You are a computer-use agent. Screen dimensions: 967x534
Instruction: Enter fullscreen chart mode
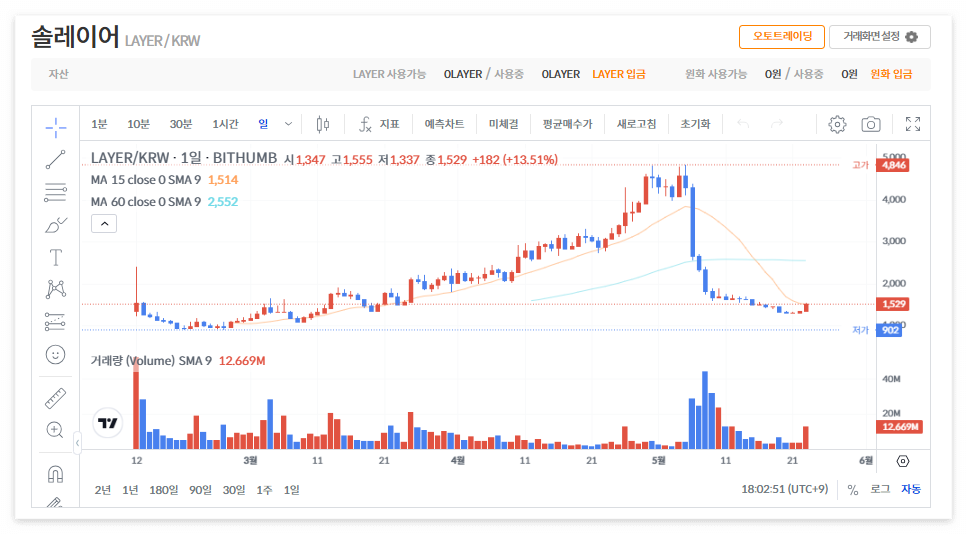point(913,125)
